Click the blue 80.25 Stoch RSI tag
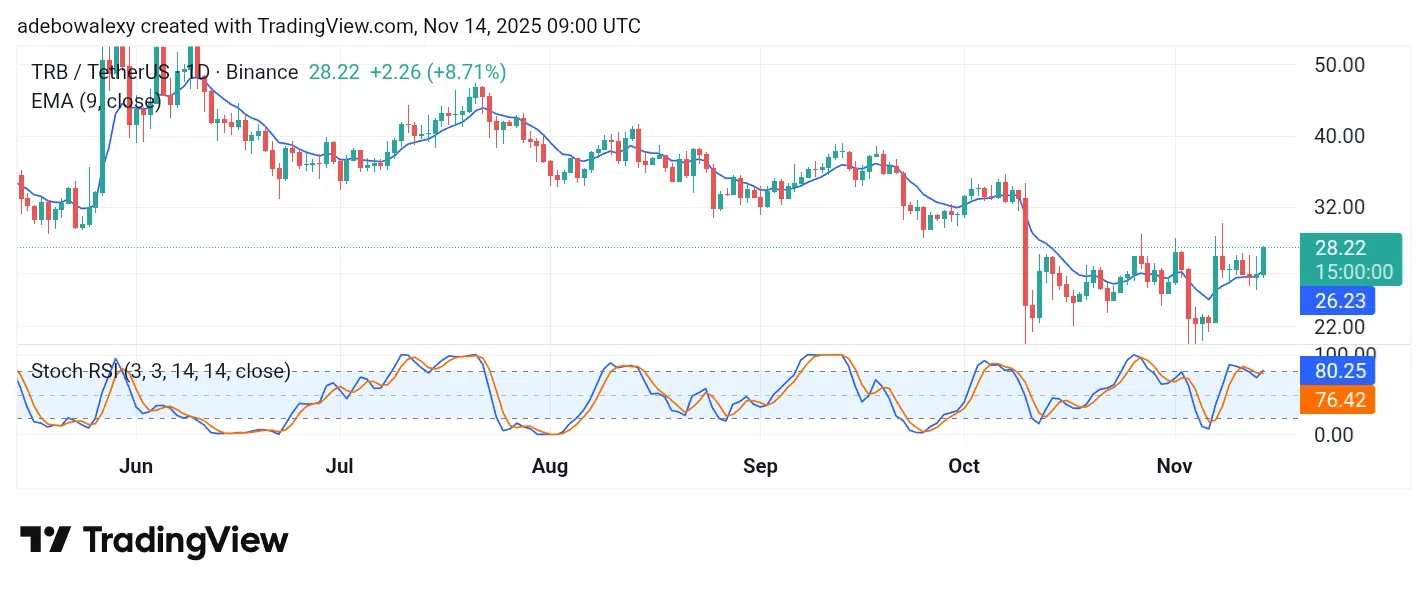The image size is (1428, 591). pos(1336,371)
